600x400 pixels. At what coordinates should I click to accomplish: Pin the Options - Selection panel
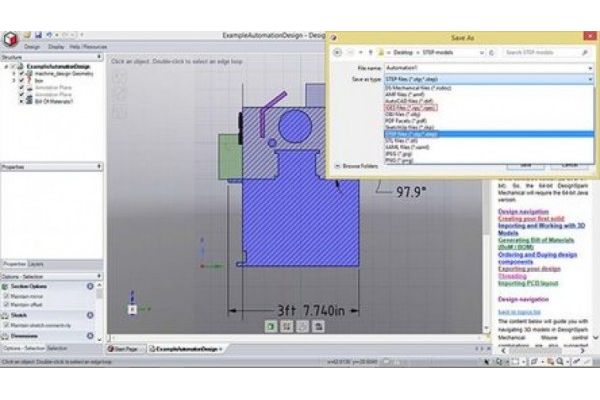(99, 276)
